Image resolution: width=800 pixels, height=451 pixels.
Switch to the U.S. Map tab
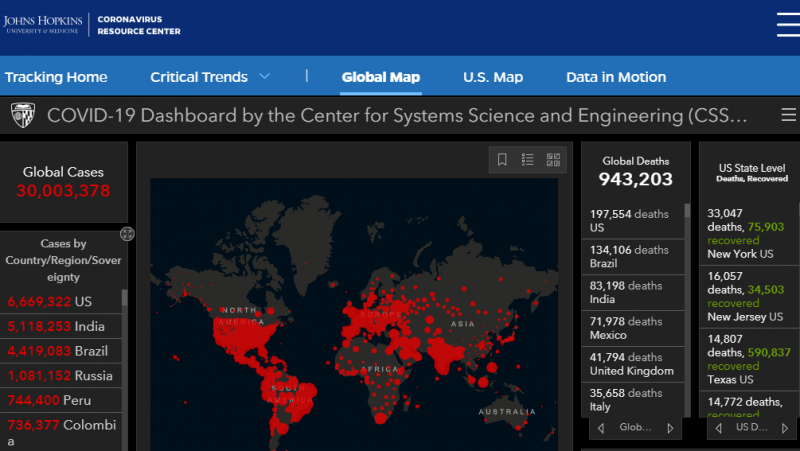click(x=493, y=77)
